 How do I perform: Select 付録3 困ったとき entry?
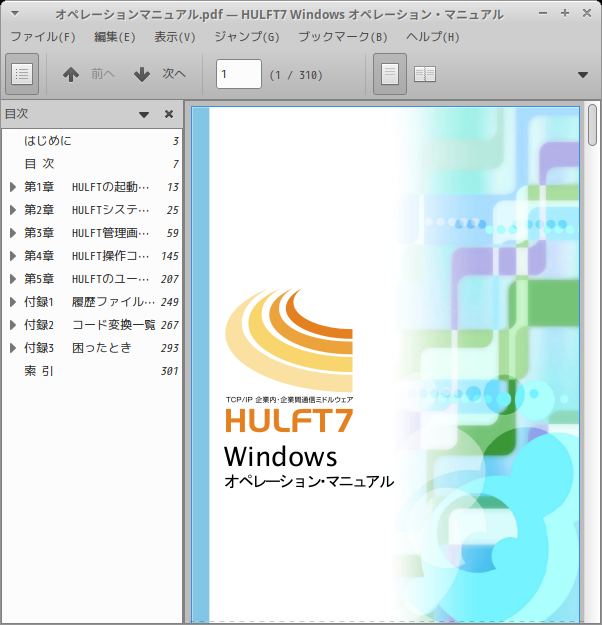(92, 348)
